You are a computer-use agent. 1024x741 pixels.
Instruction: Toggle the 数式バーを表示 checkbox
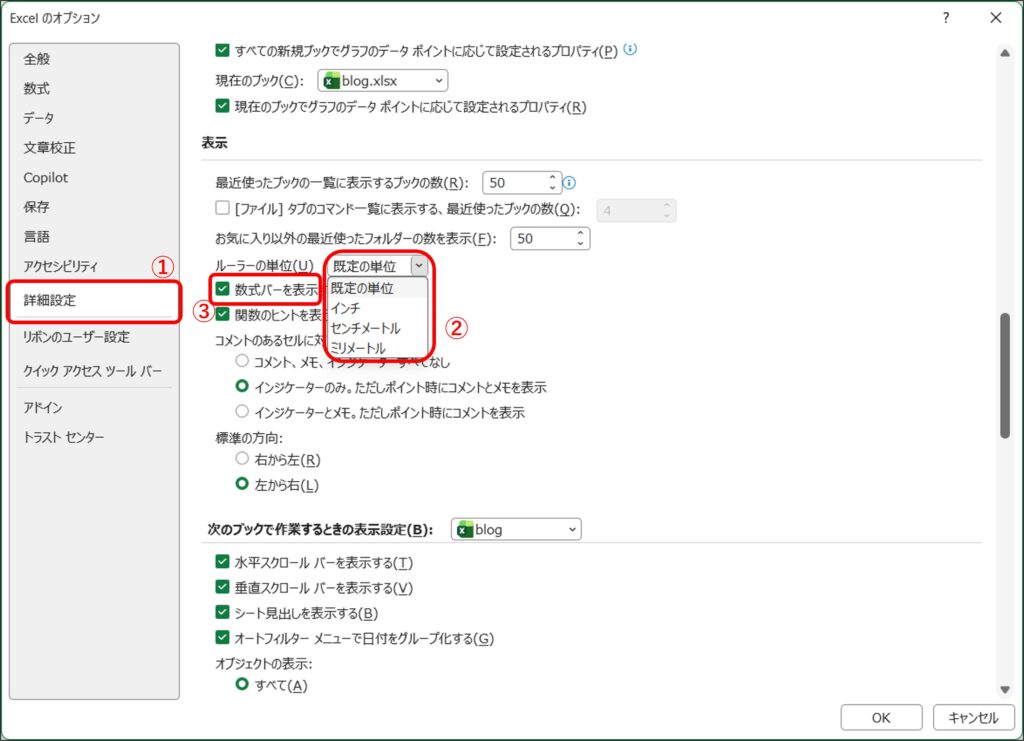click(223, 289)
